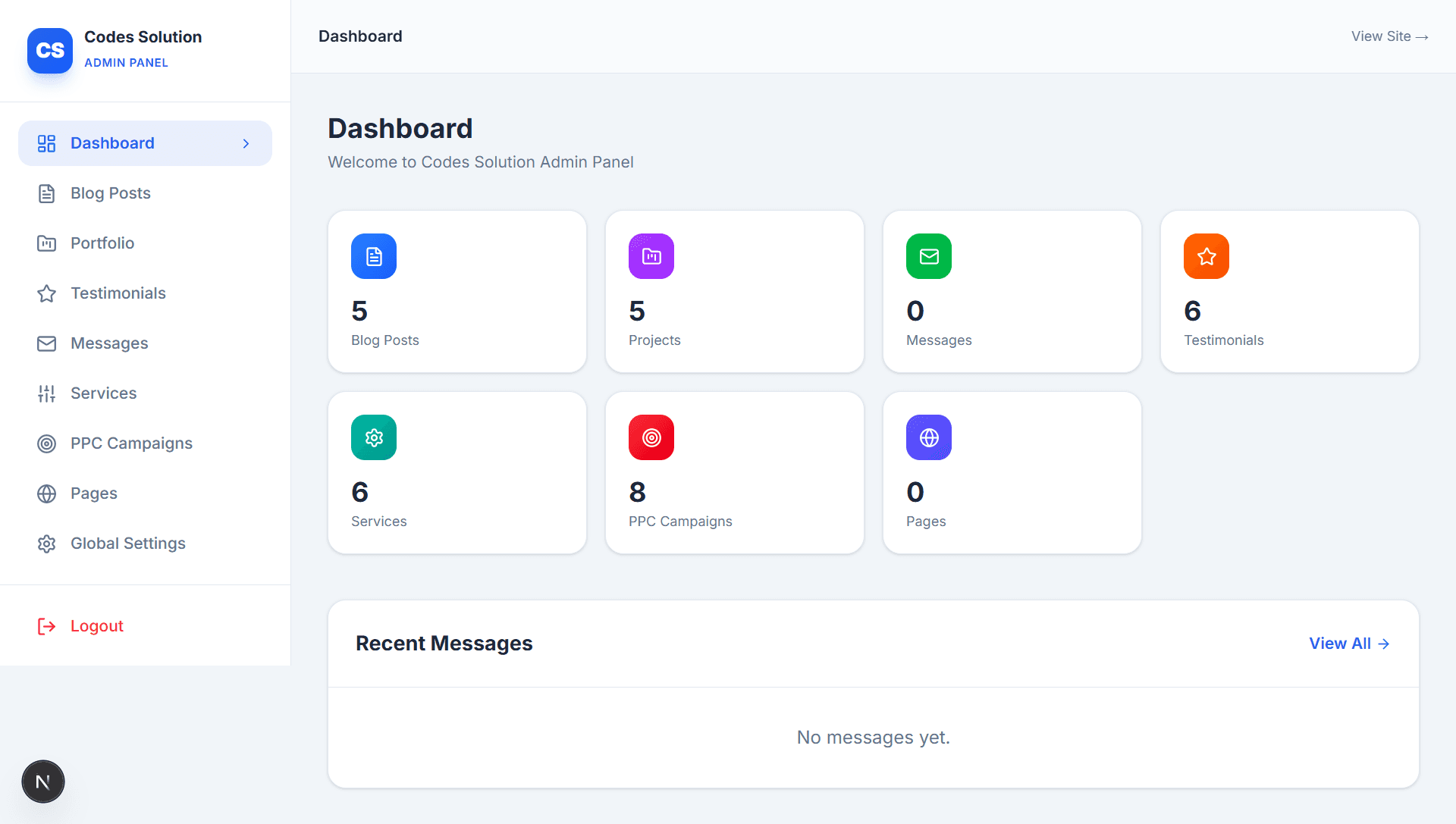
Task: Open PPC Campaigns menu item
Action: click(x=131, y=443)
